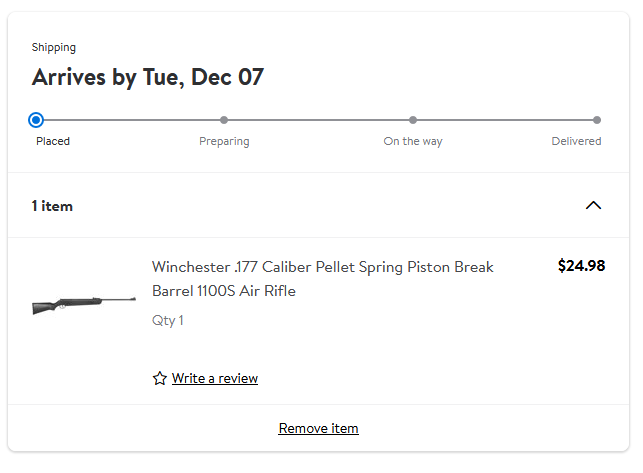Click the Remove item link
Image resolution: width=643 pixels, height=473 pixels.
318,428
